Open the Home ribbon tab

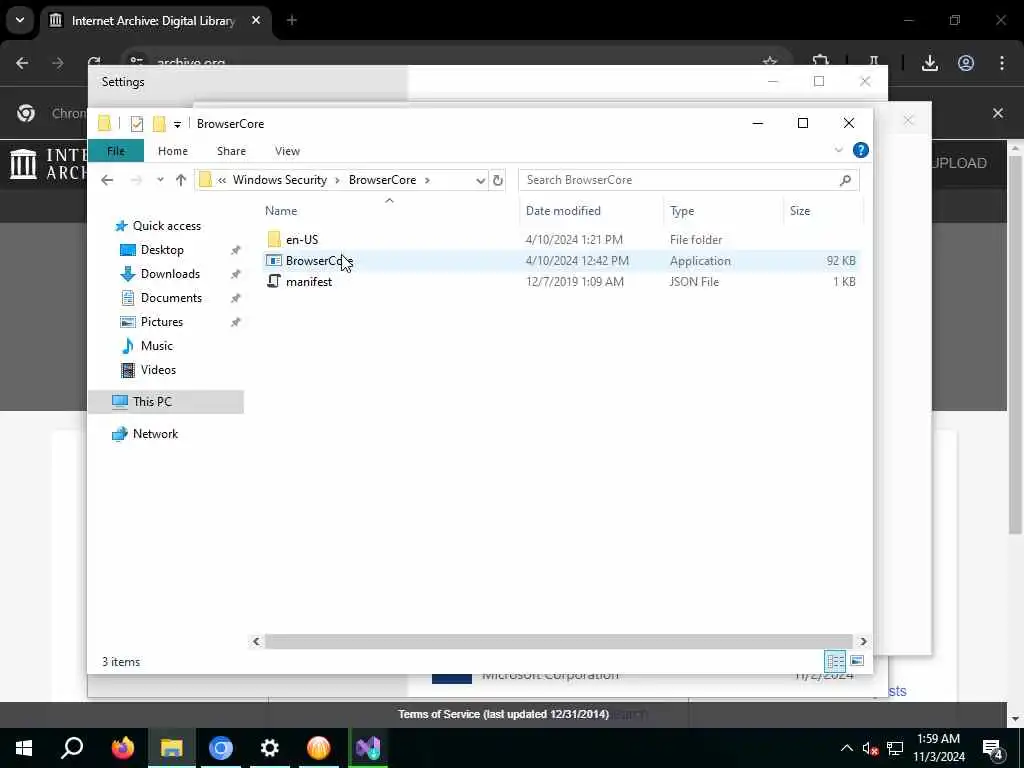(172, 151)
